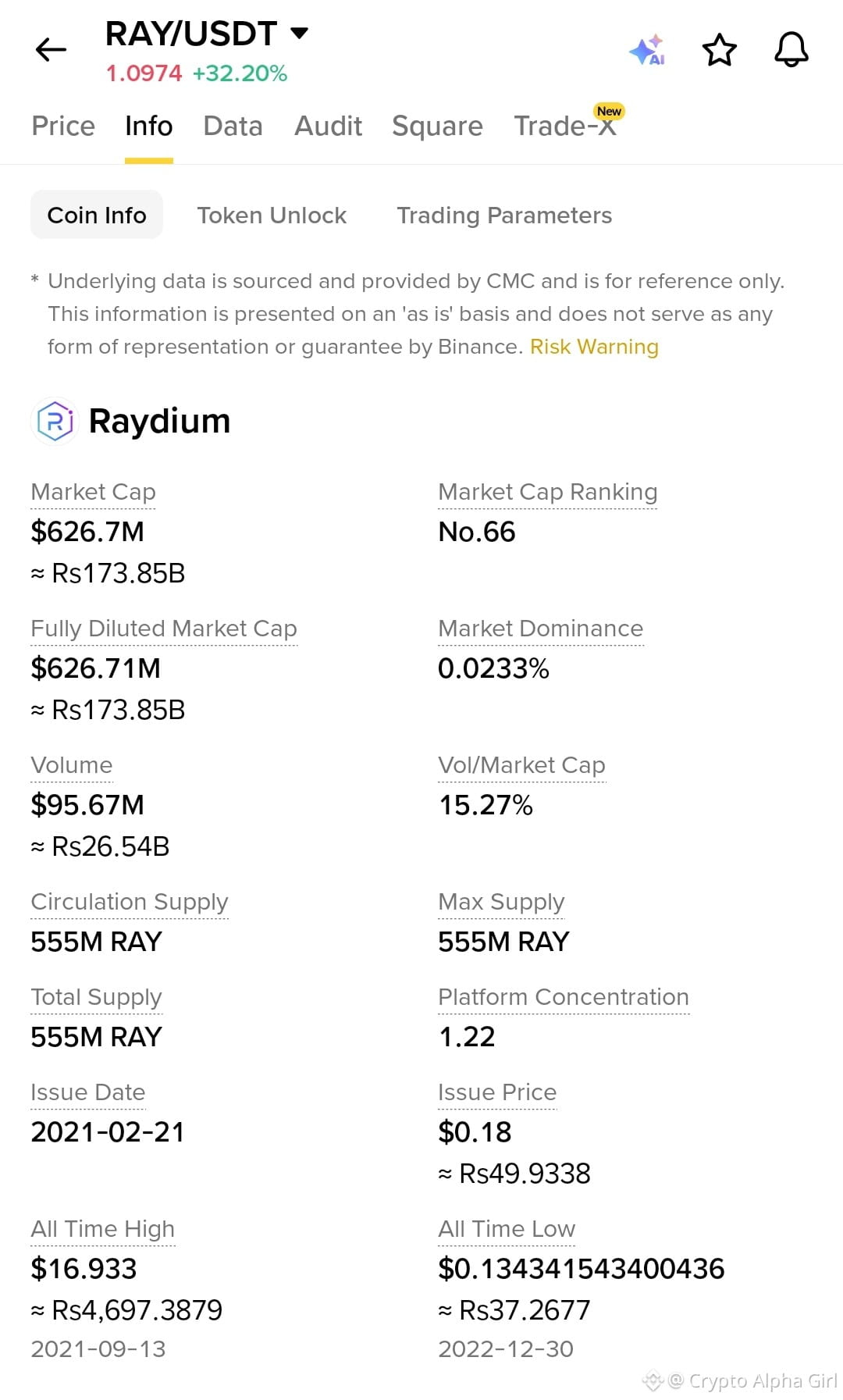Image resolution: width=843 pixels, height=1400 pixels.
Task: Expand the RAY/USDT pair dropdown arrow
Action: pos(299,34)
